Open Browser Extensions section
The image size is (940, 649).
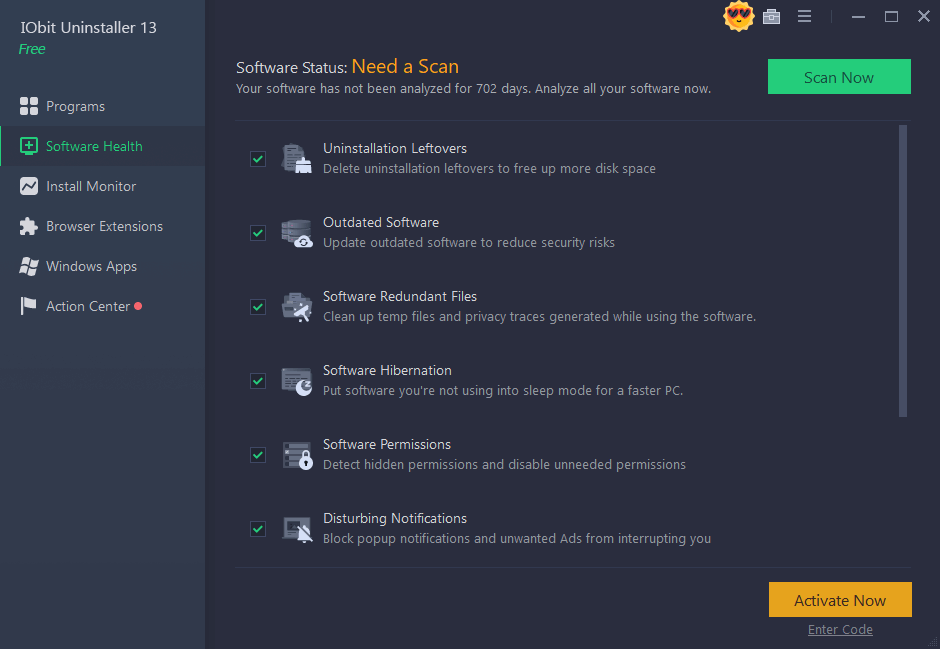point(103,227)
